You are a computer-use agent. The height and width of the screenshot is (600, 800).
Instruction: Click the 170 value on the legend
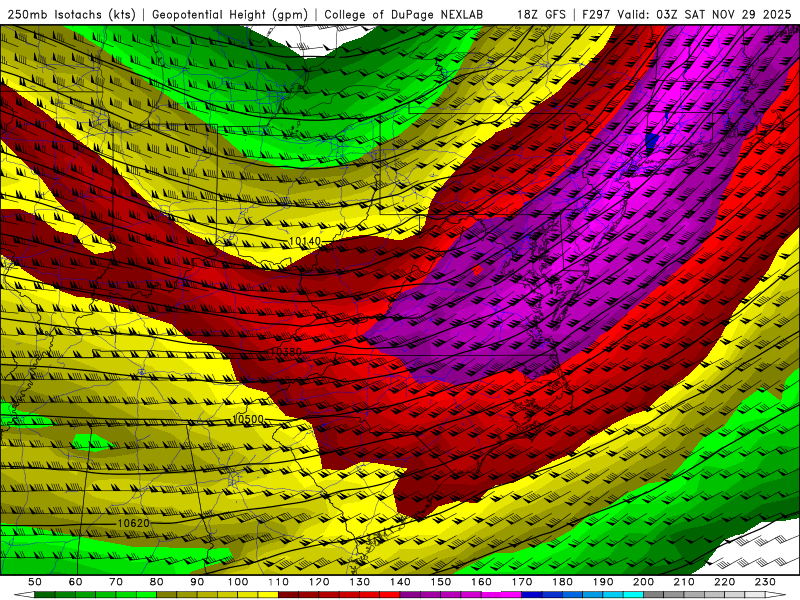pos(521,582)
